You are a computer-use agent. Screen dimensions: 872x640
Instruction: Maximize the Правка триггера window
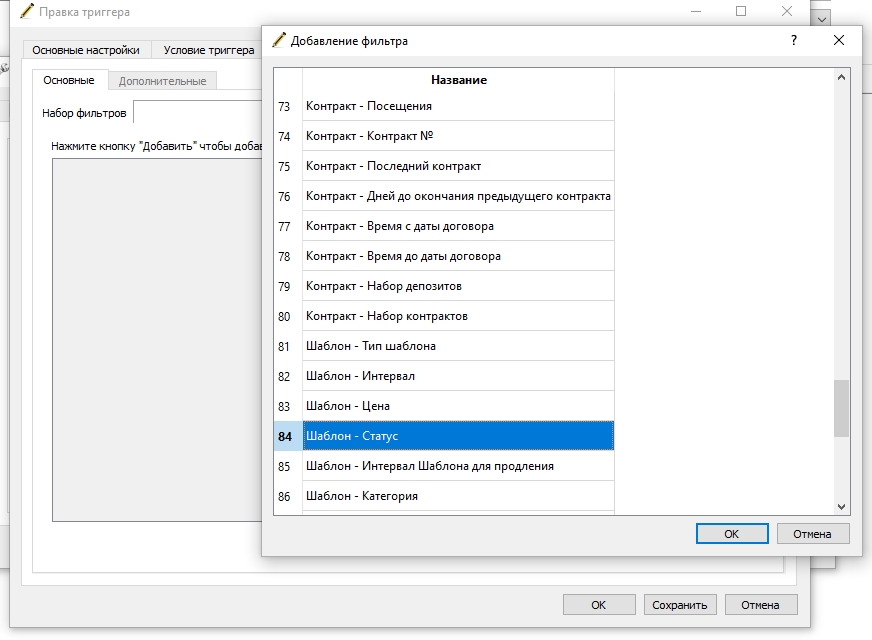coord(741,11)
